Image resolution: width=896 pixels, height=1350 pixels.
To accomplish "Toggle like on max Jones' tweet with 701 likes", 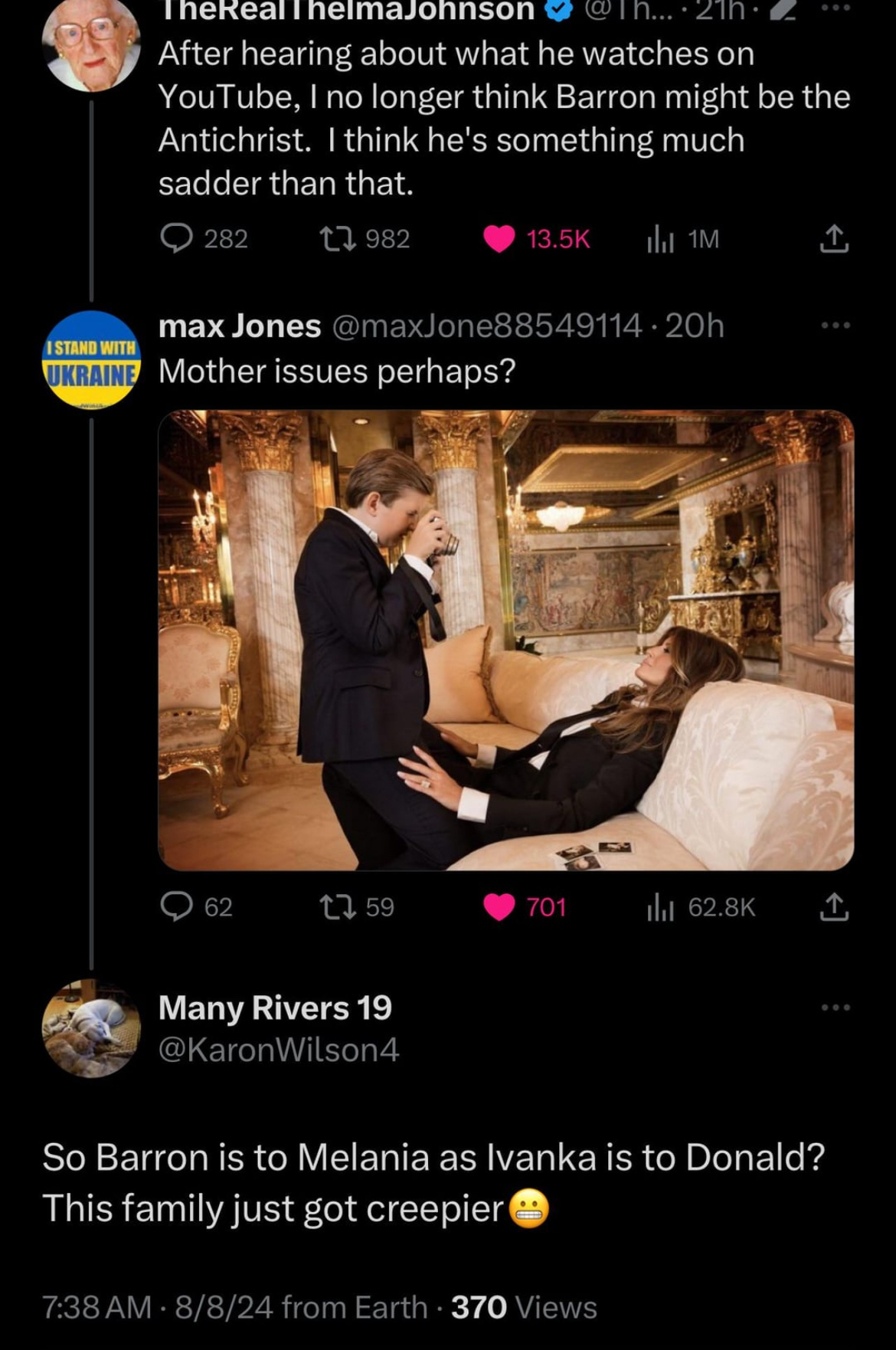I will coord(499,906).
